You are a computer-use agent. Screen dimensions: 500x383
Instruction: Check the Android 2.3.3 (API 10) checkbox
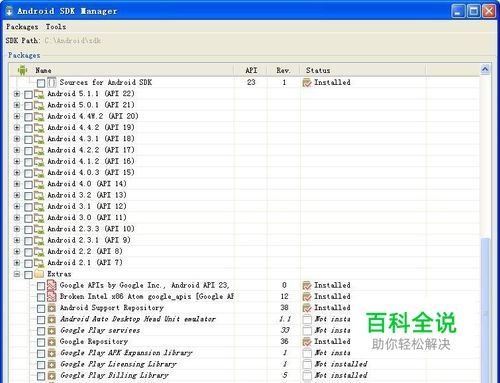(28, 229)
